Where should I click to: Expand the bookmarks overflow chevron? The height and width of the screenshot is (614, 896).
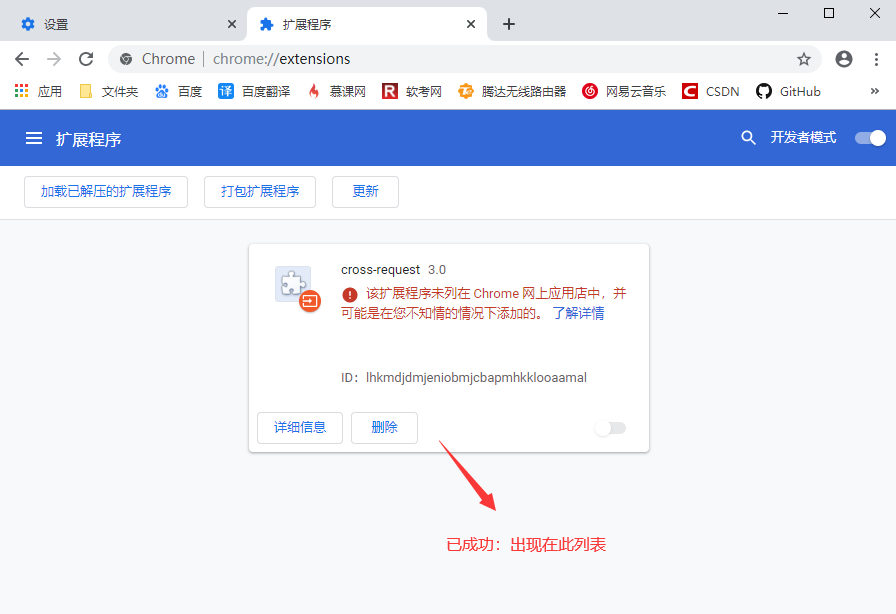click(875, 90)
